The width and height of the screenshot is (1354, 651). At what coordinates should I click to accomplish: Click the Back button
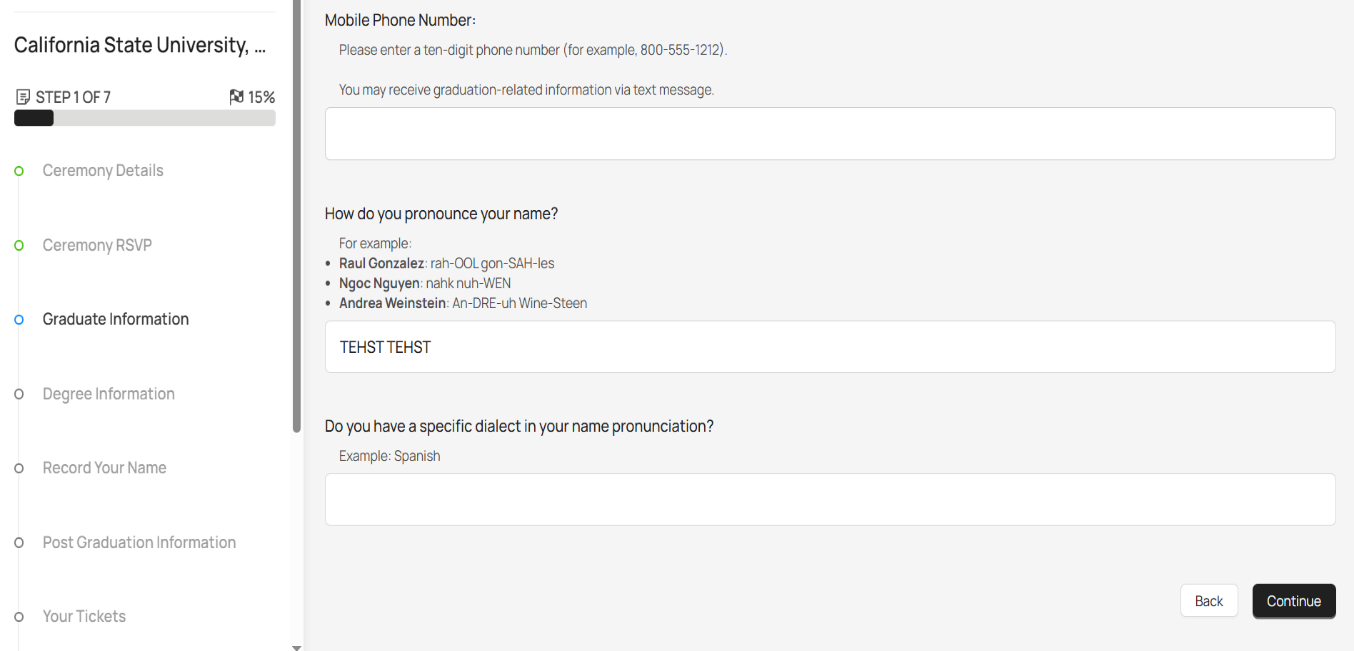pyautogui.click(x=1208, y=600)
